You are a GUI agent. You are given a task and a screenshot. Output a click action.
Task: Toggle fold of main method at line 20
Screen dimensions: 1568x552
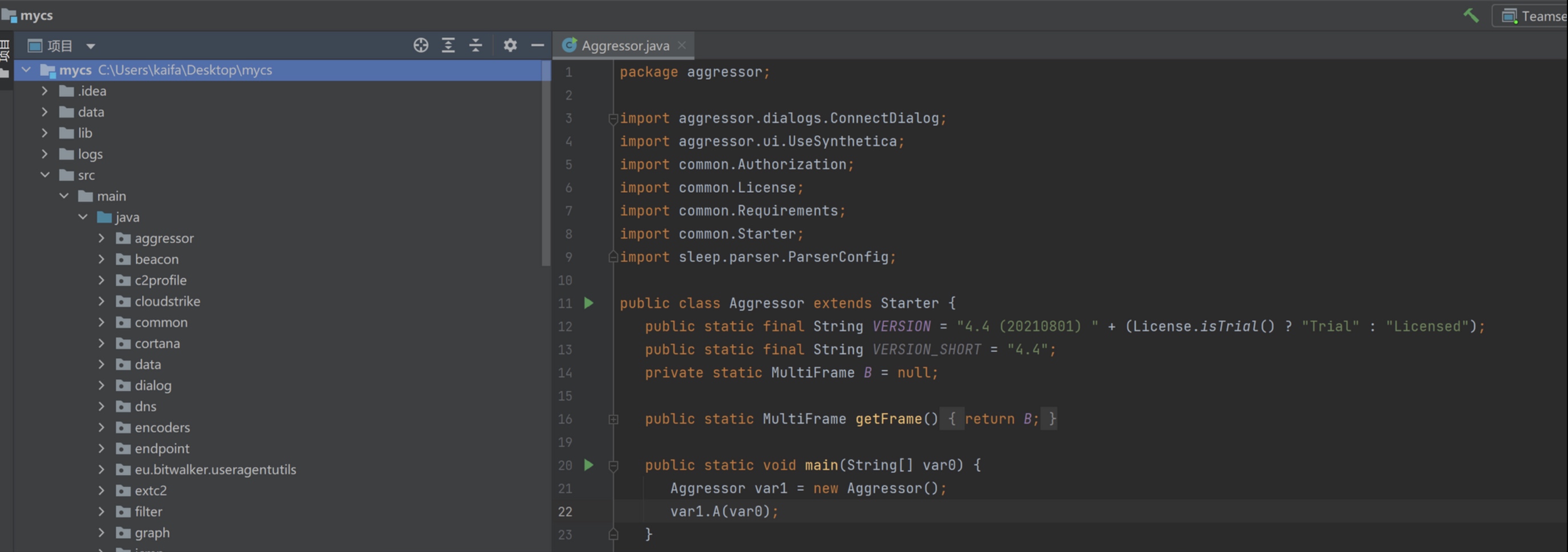click(613, 466)
